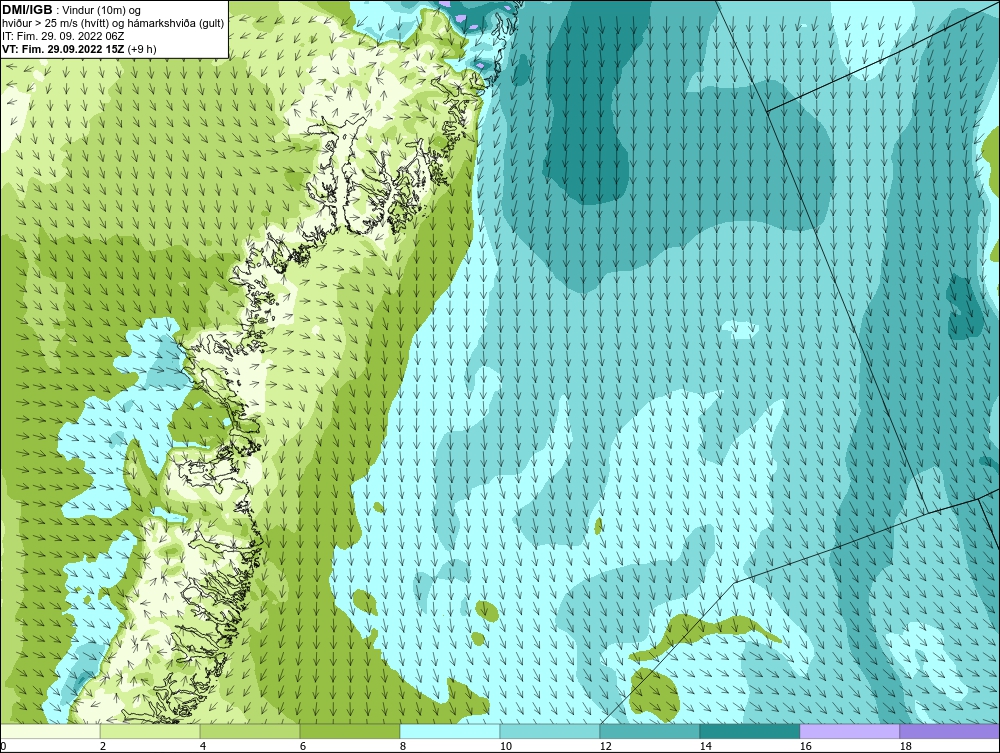Click the 10–12 m/s light teal swatch
The height and width of the screenshot is (753, 1000).
point(550,731)
